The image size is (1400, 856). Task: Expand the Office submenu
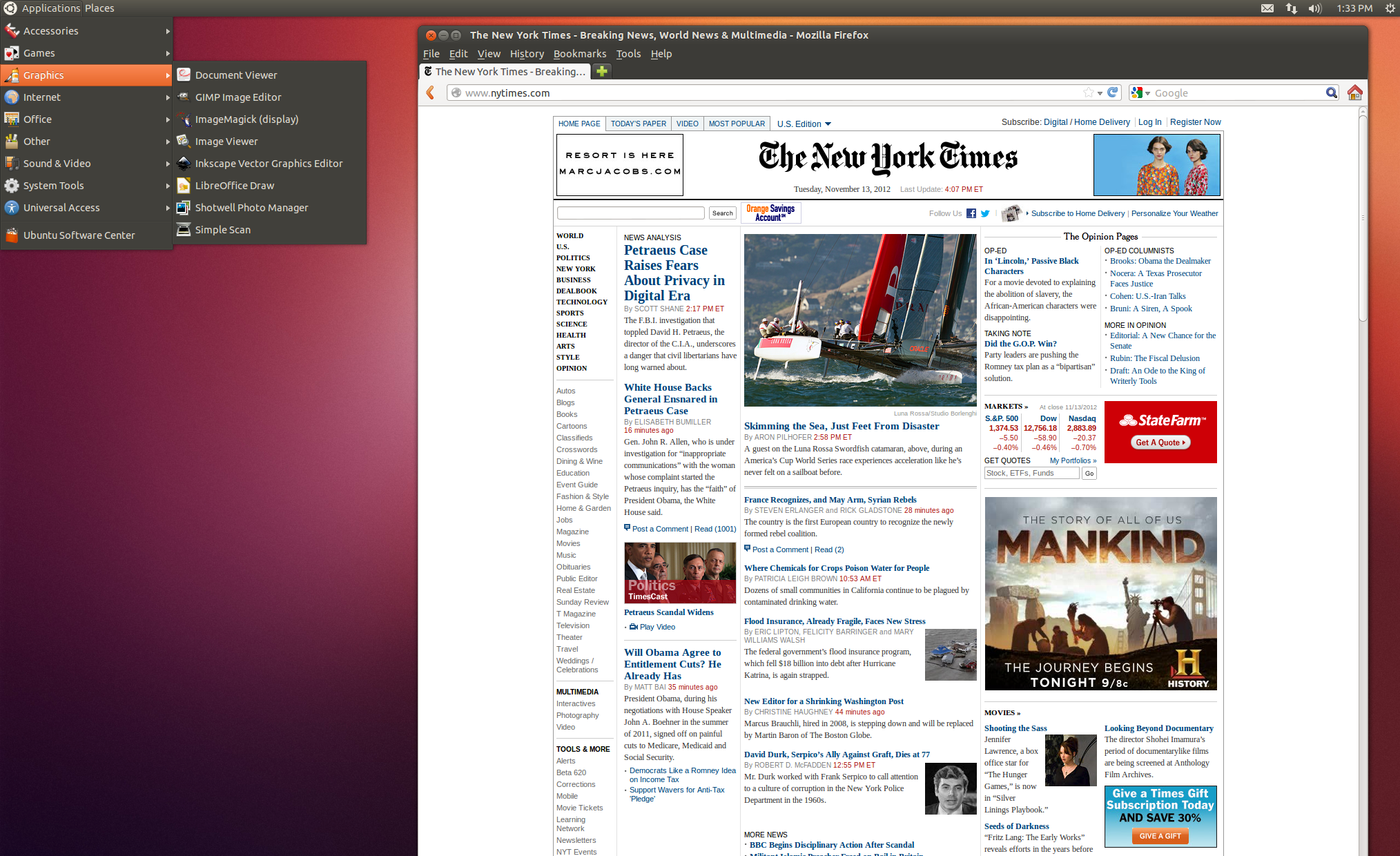click(86, 119)
